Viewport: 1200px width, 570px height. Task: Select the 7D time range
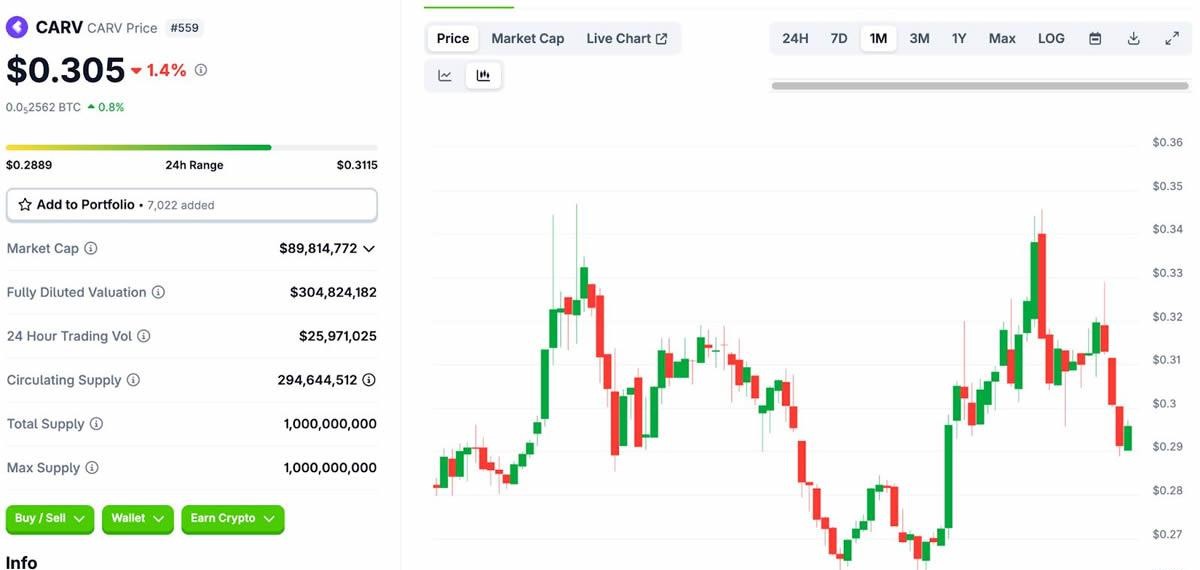(x=839, y=39)
